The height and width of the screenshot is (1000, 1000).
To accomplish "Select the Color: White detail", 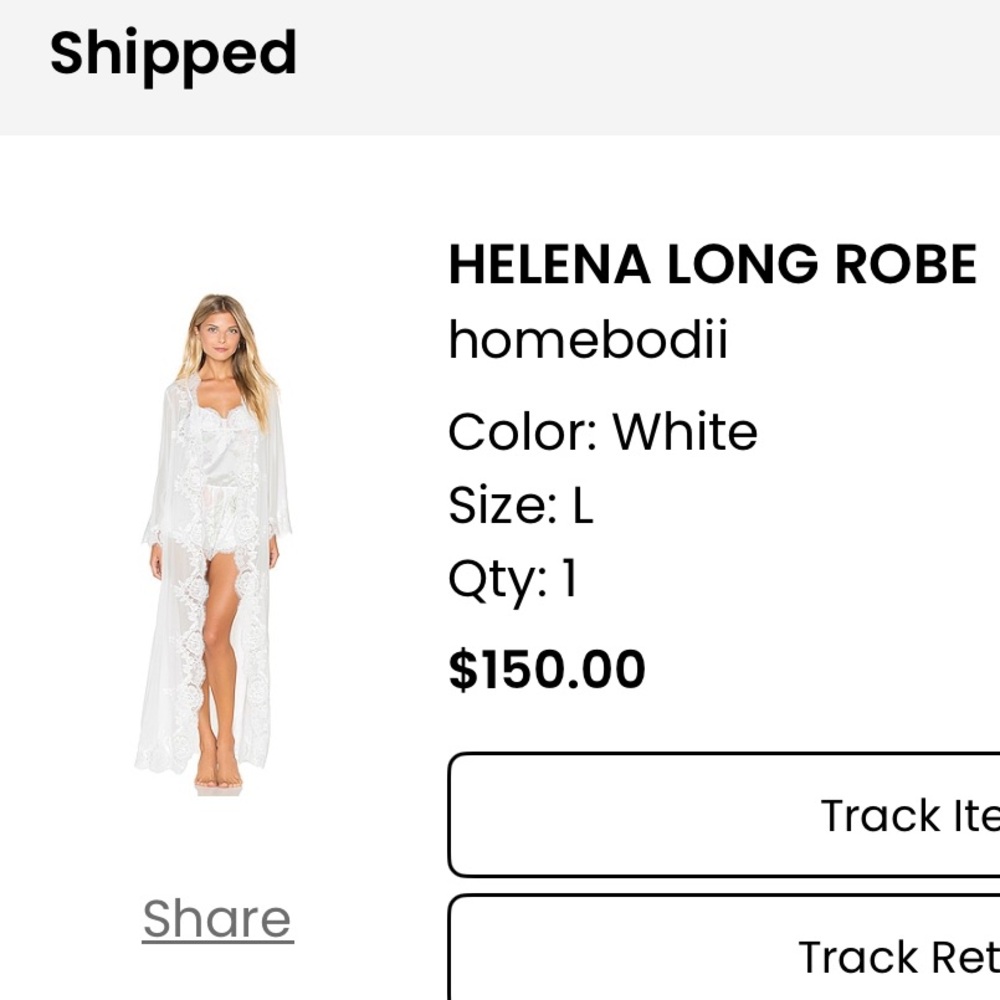I will click(x=603, y=429).
